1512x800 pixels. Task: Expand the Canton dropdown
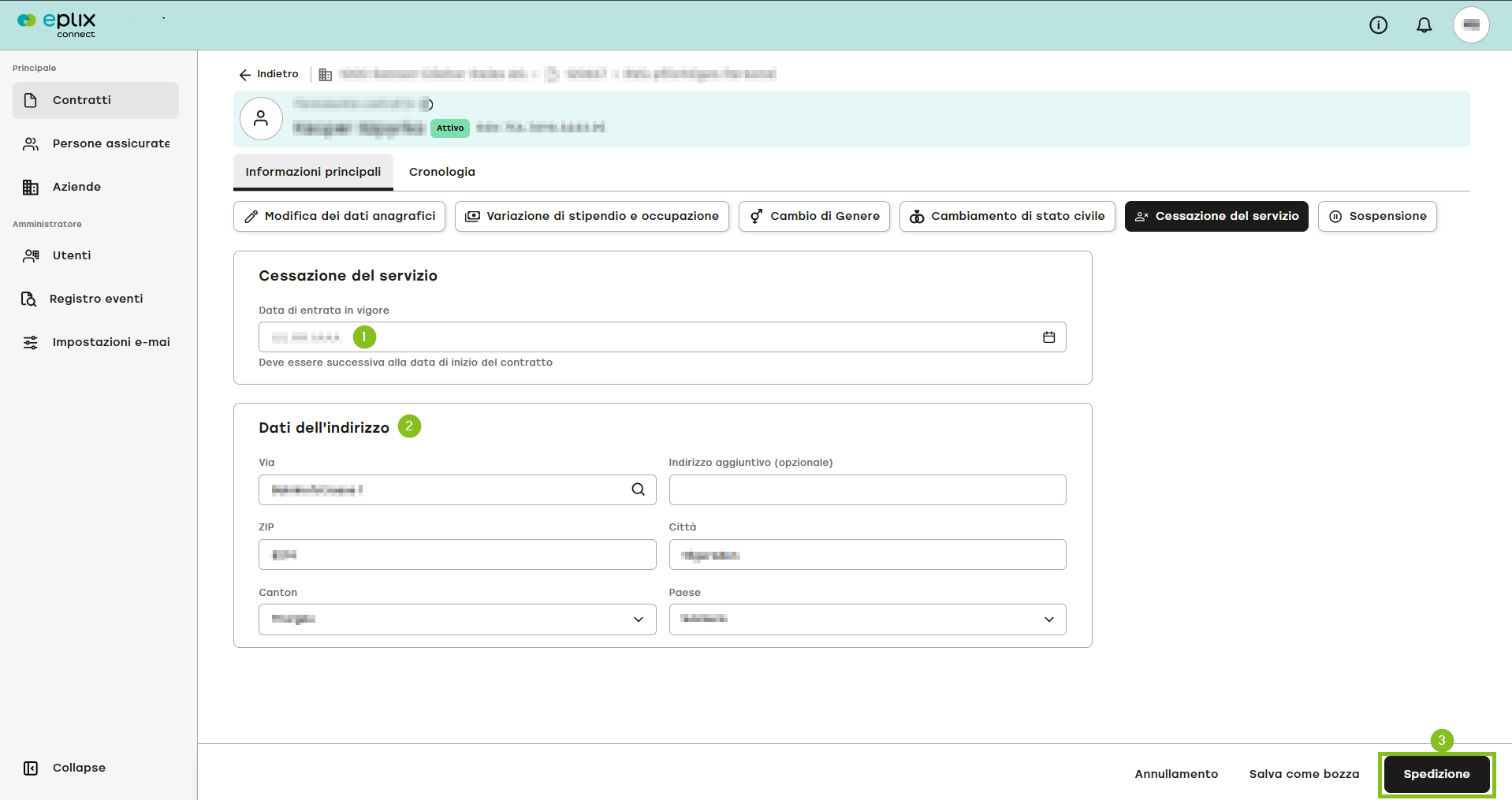[x=457, y=620]
